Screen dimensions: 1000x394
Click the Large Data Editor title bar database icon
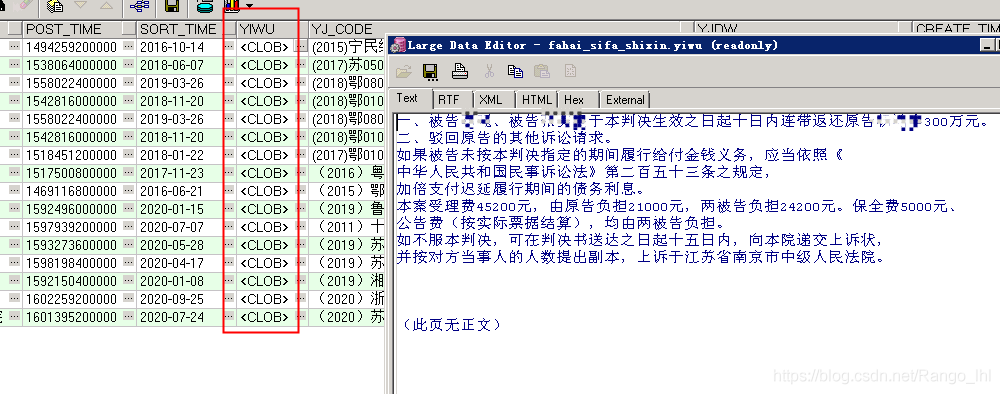pos(399,45)
